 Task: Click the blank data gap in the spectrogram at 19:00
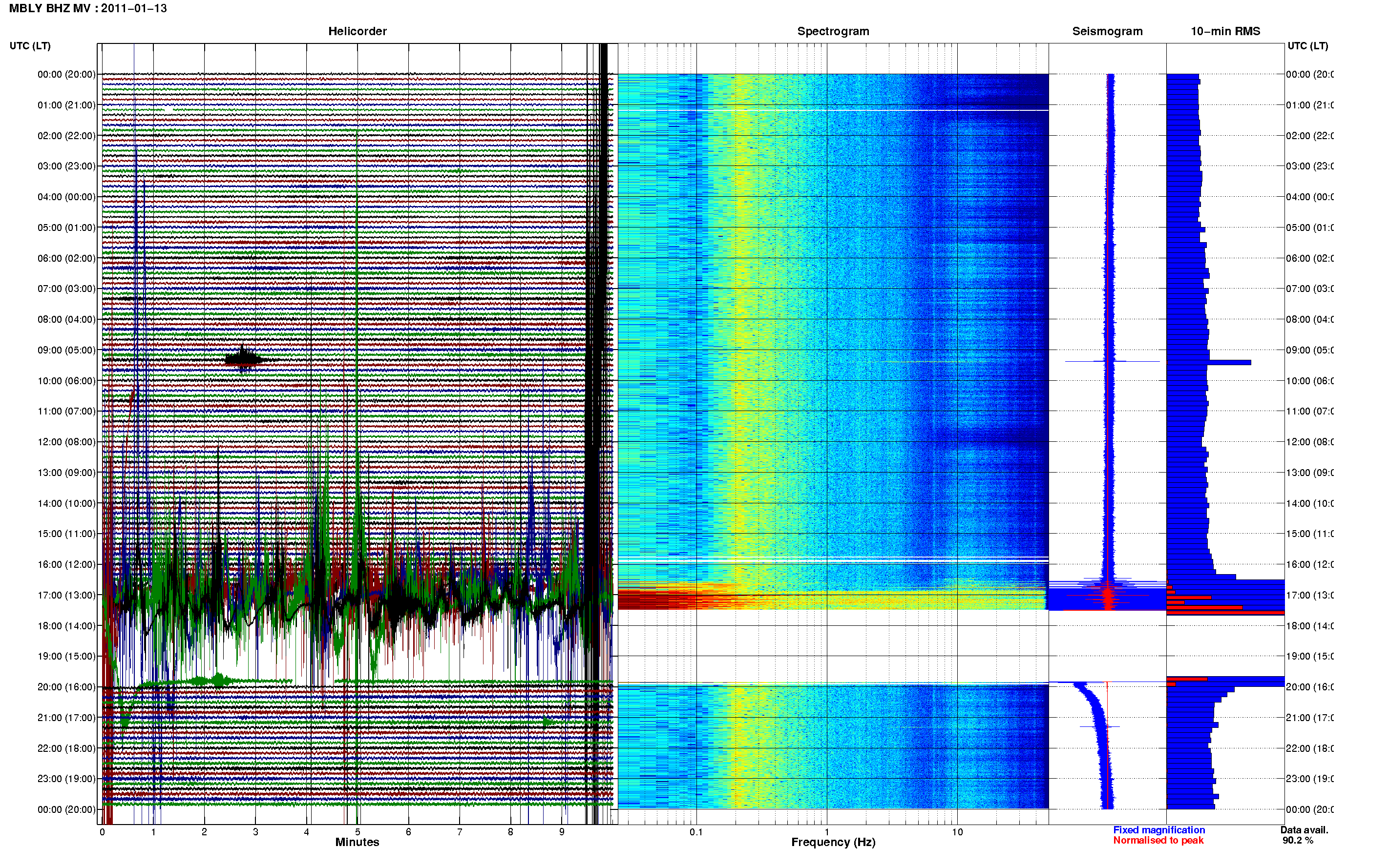pos(833,646)
